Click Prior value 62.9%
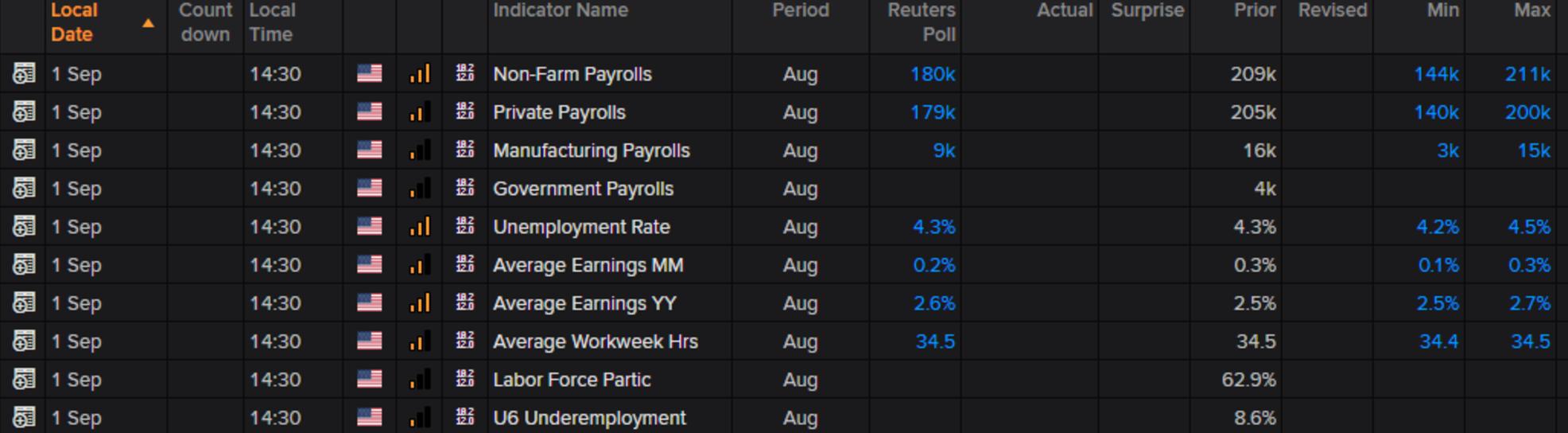1568x433 pixels. pyautogui.click(x=1248, y=380)
